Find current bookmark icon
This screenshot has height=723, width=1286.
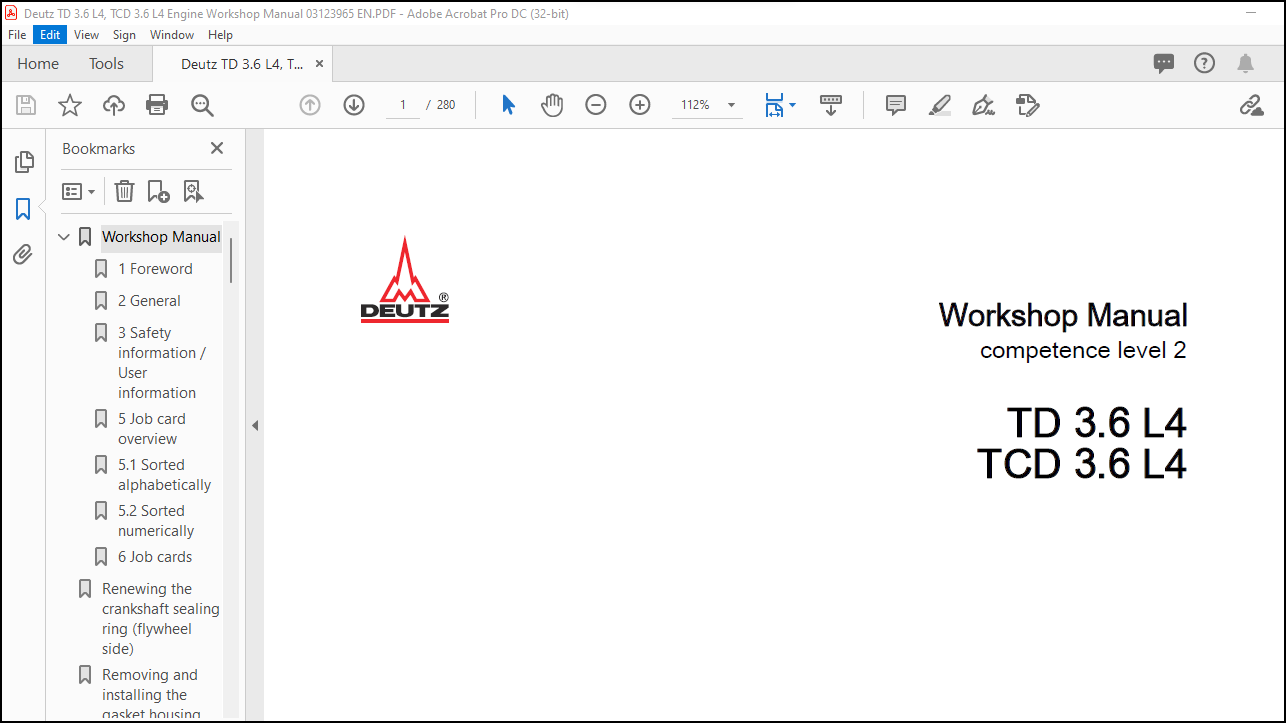tap(193, 191)
